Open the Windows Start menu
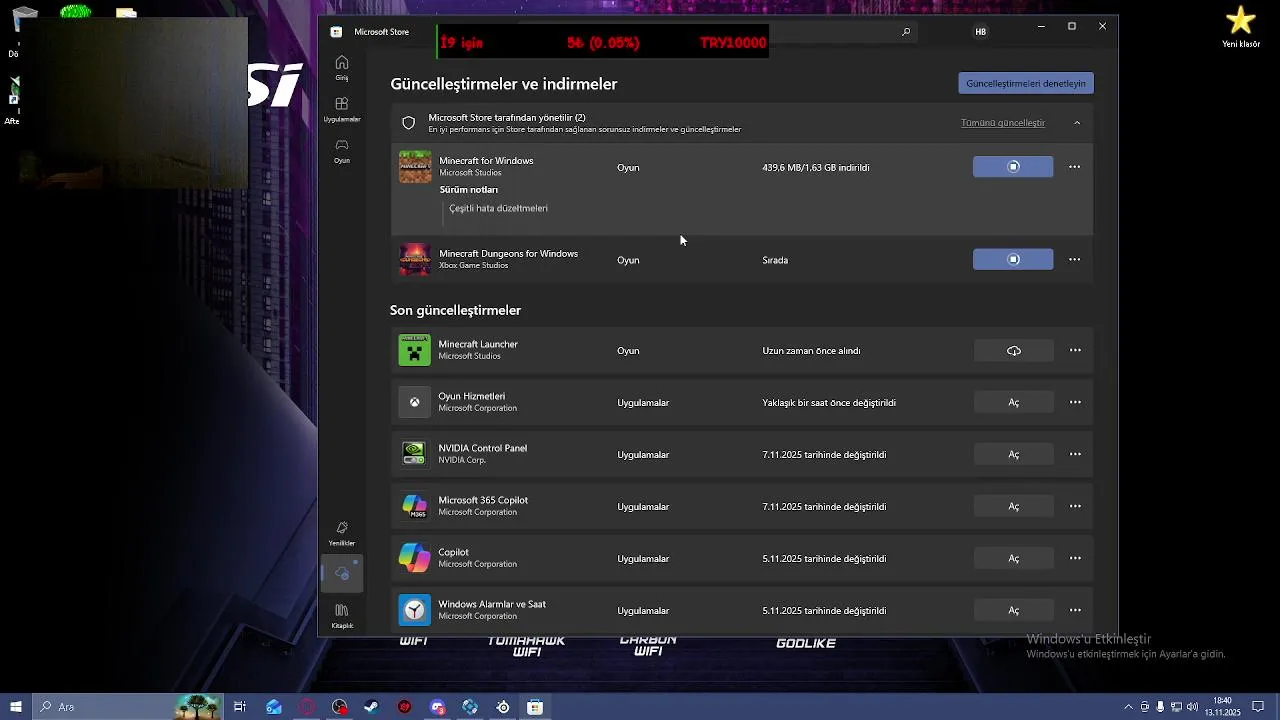Image resolution: width=1280 pixels, height=720 pixels. (x=16, y=707)
